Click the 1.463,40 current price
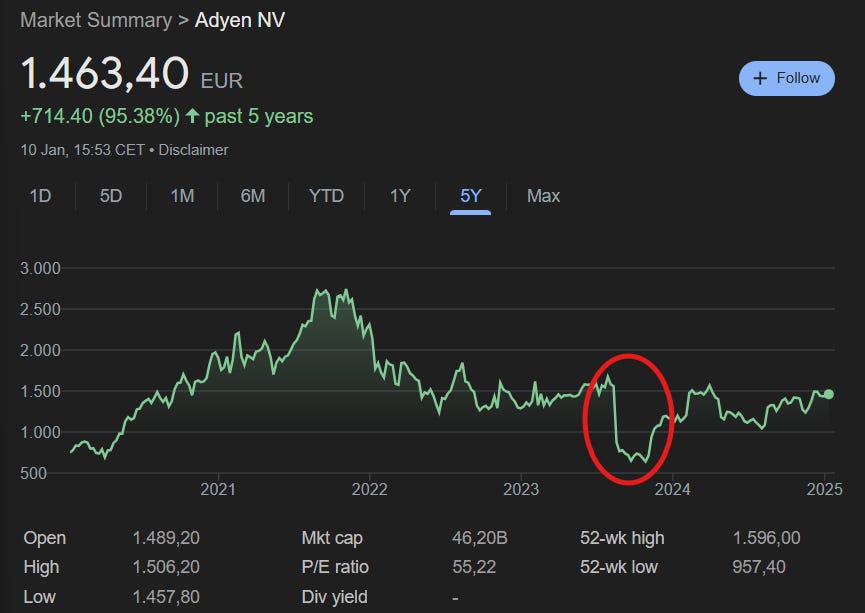 click(105, 73)
